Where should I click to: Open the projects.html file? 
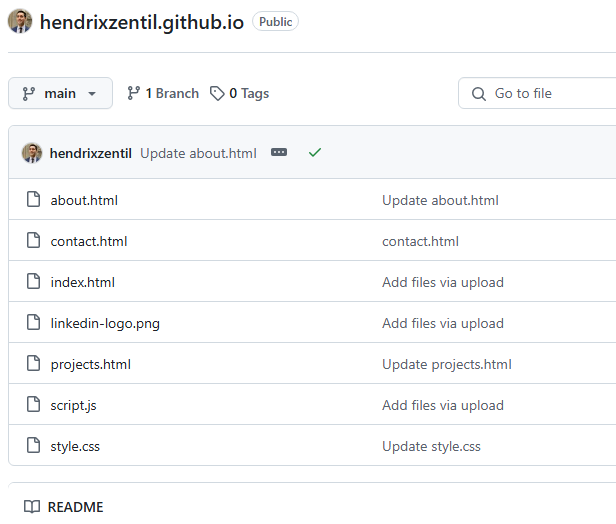[x=91, y=364]
